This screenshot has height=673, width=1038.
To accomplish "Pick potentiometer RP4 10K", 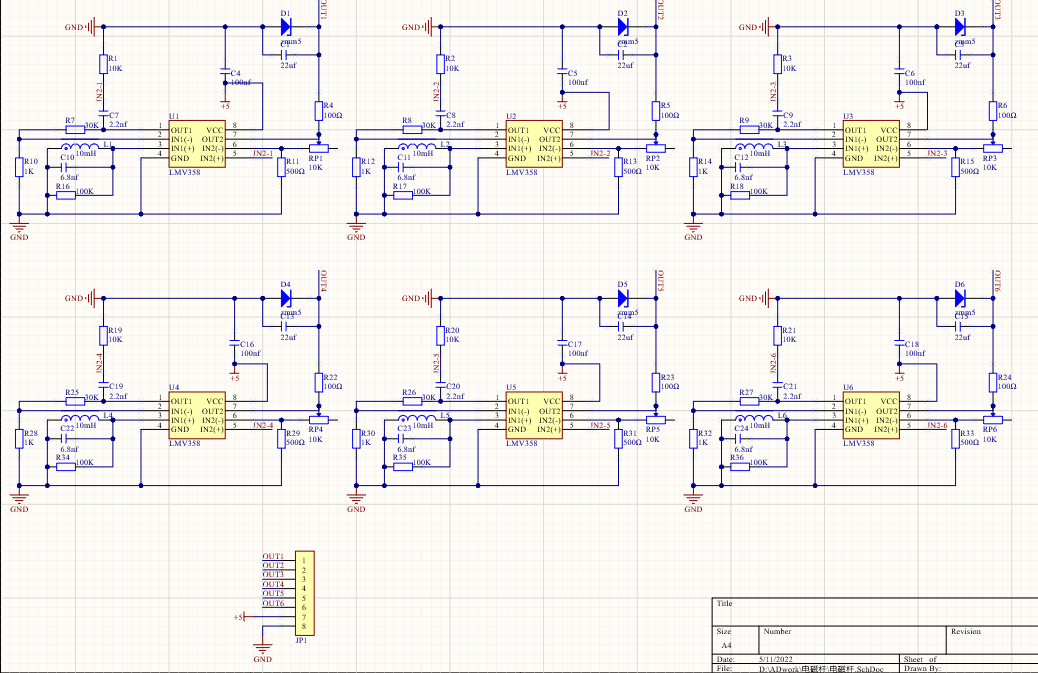I will pos(319,419).
